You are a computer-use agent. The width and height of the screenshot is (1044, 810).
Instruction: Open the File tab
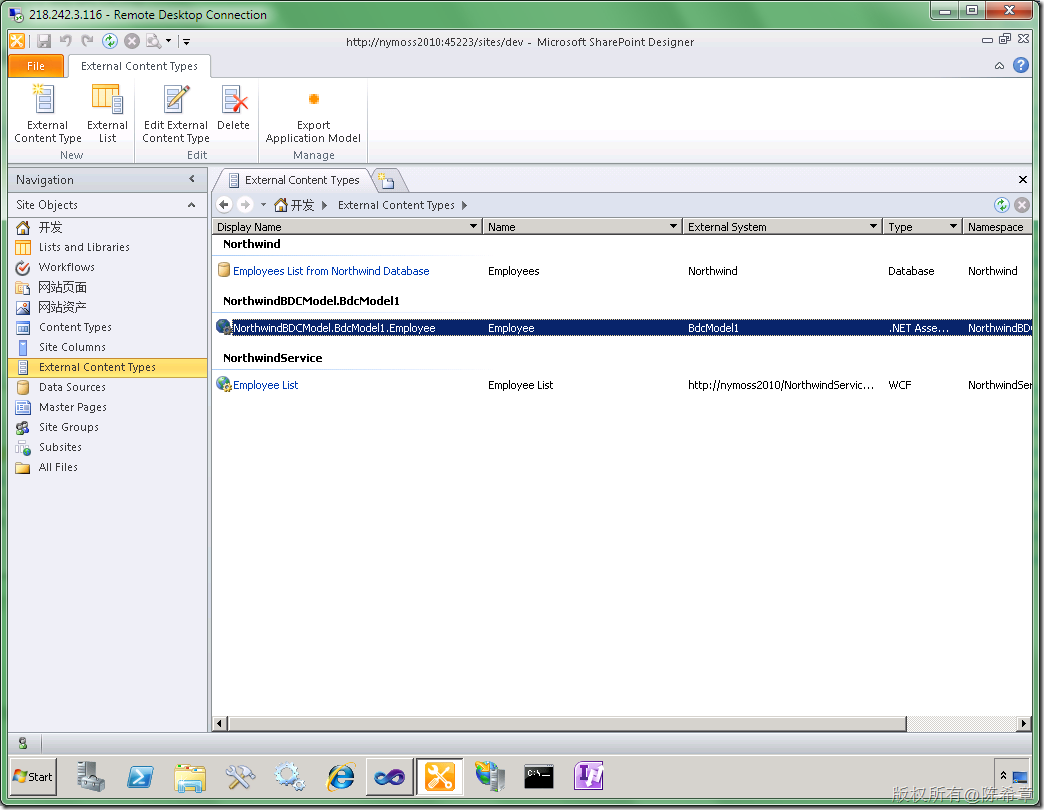point(36,66)
